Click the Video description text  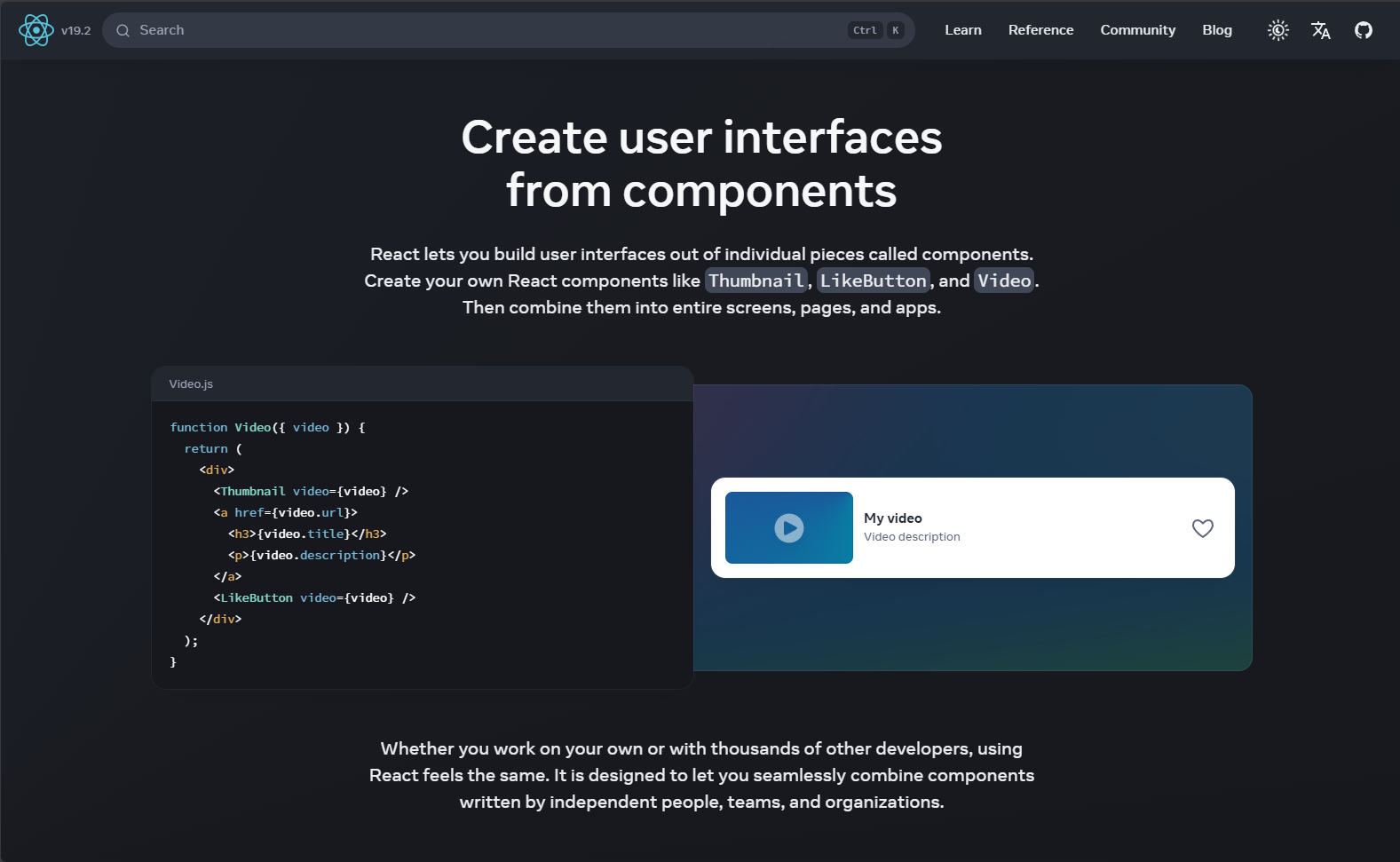912,537
